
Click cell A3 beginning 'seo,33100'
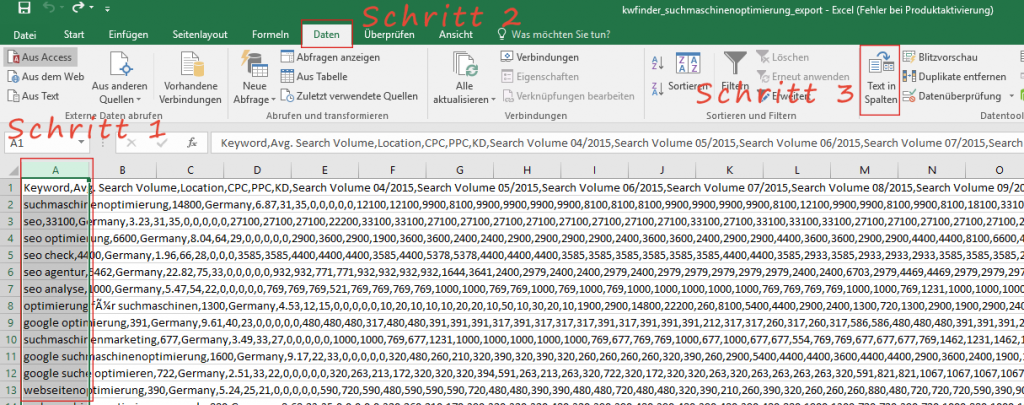[x=56, y=221]
